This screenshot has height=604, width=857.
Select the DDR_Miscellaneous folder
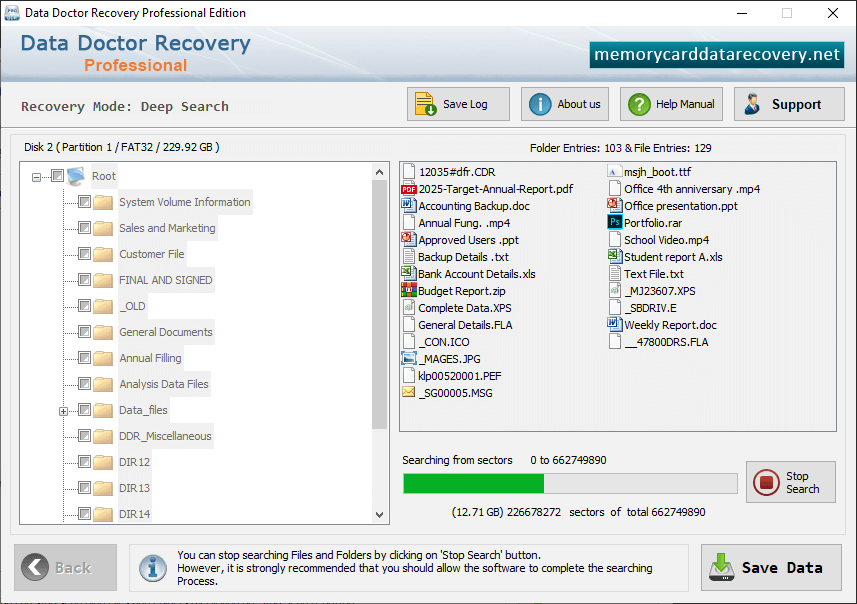165,436
